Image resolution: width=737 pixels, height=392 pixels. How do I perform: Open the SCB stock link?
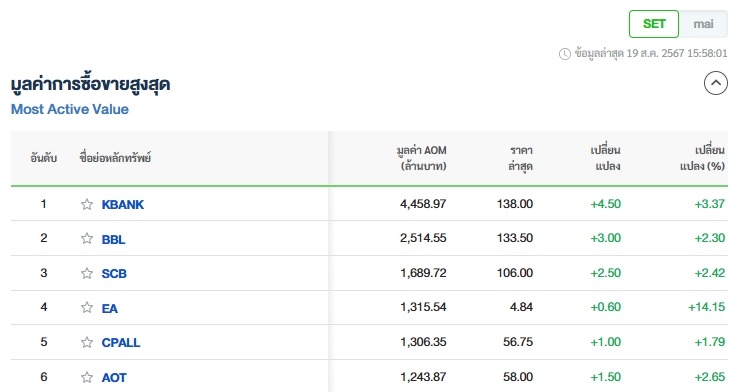click(114, 274)
